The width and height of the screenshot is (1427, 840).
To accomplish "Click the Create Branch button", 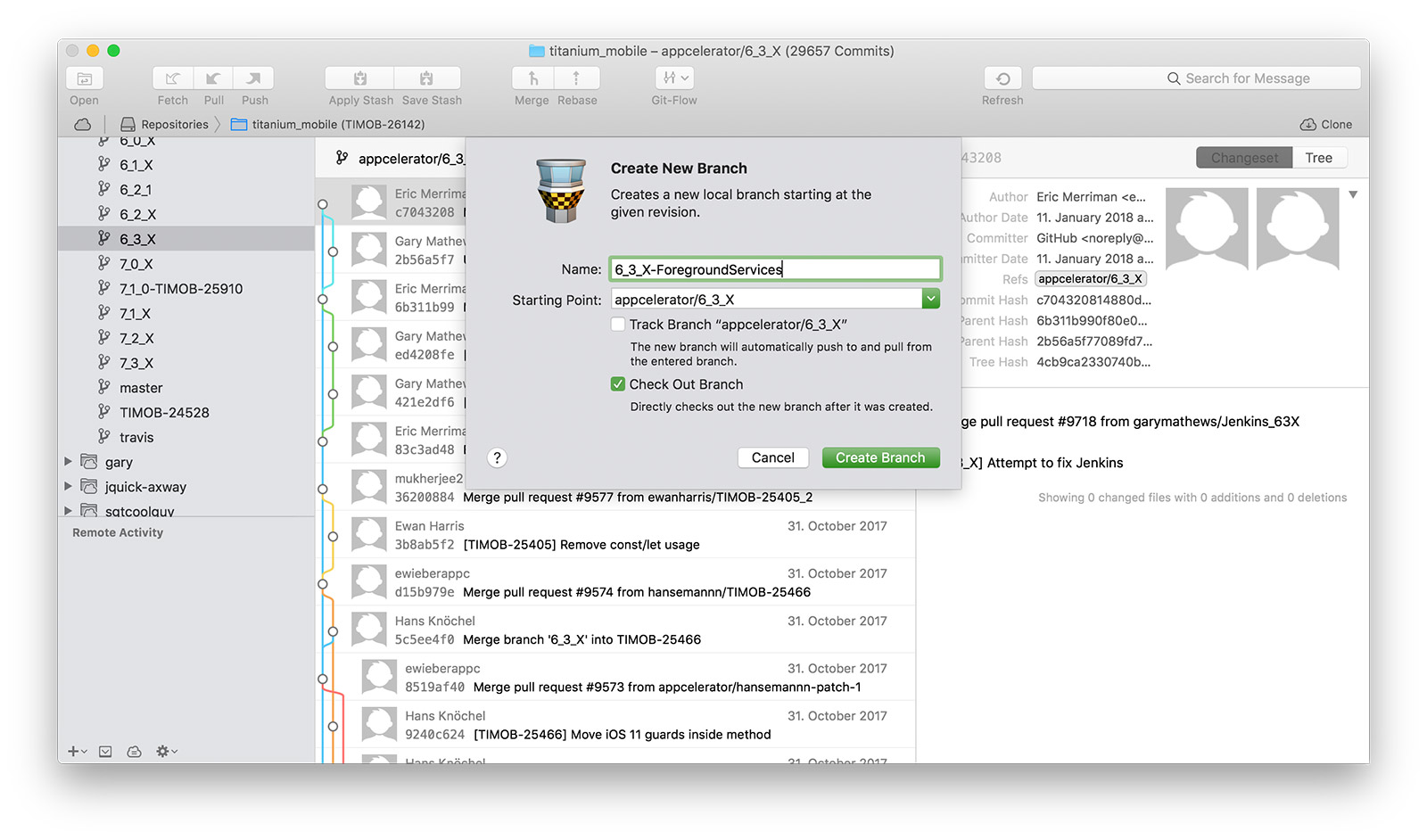I will point(880,457).
